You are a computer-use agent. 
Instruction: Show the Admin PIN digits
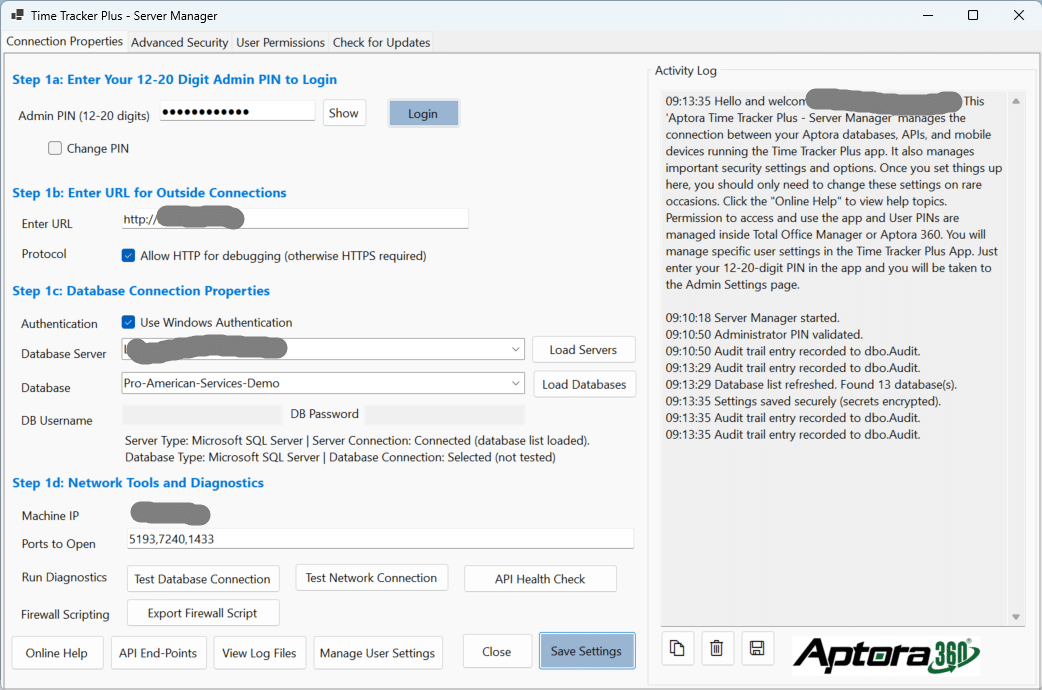coord(344,113)
